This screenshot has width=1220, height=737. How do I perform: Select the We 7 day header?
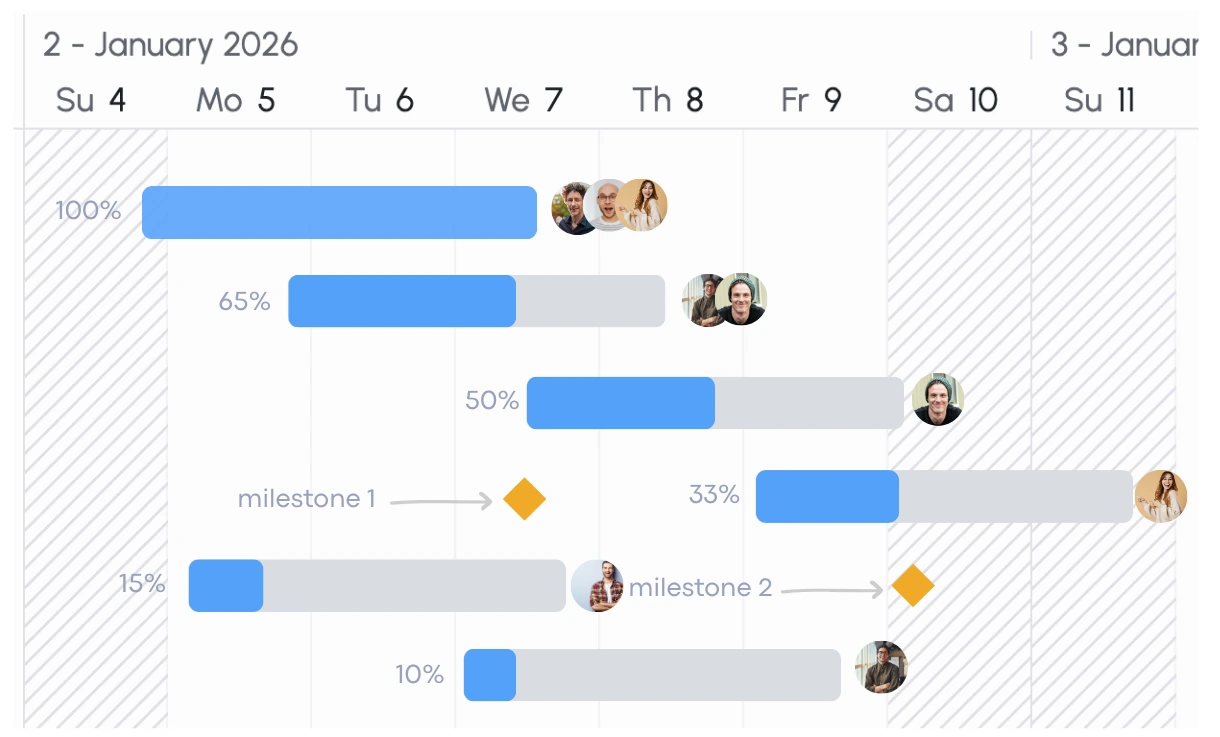coord(523,100)
